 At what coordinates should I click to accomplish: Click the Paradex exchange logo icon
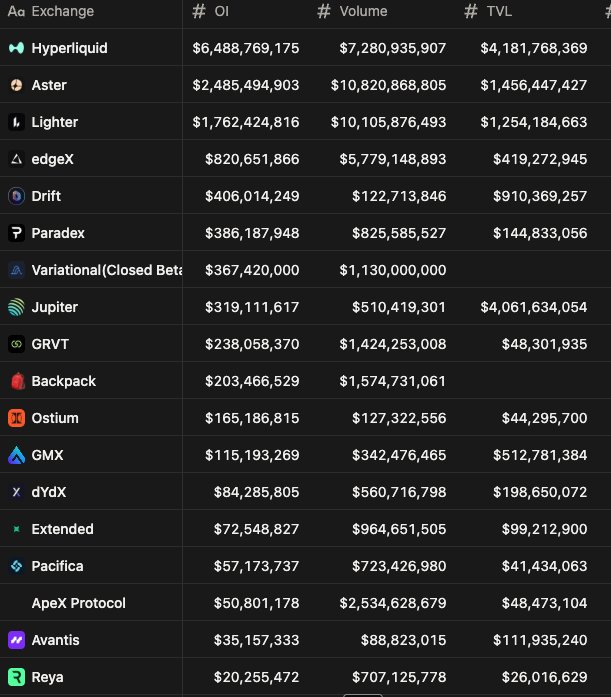tap(16, 233)
